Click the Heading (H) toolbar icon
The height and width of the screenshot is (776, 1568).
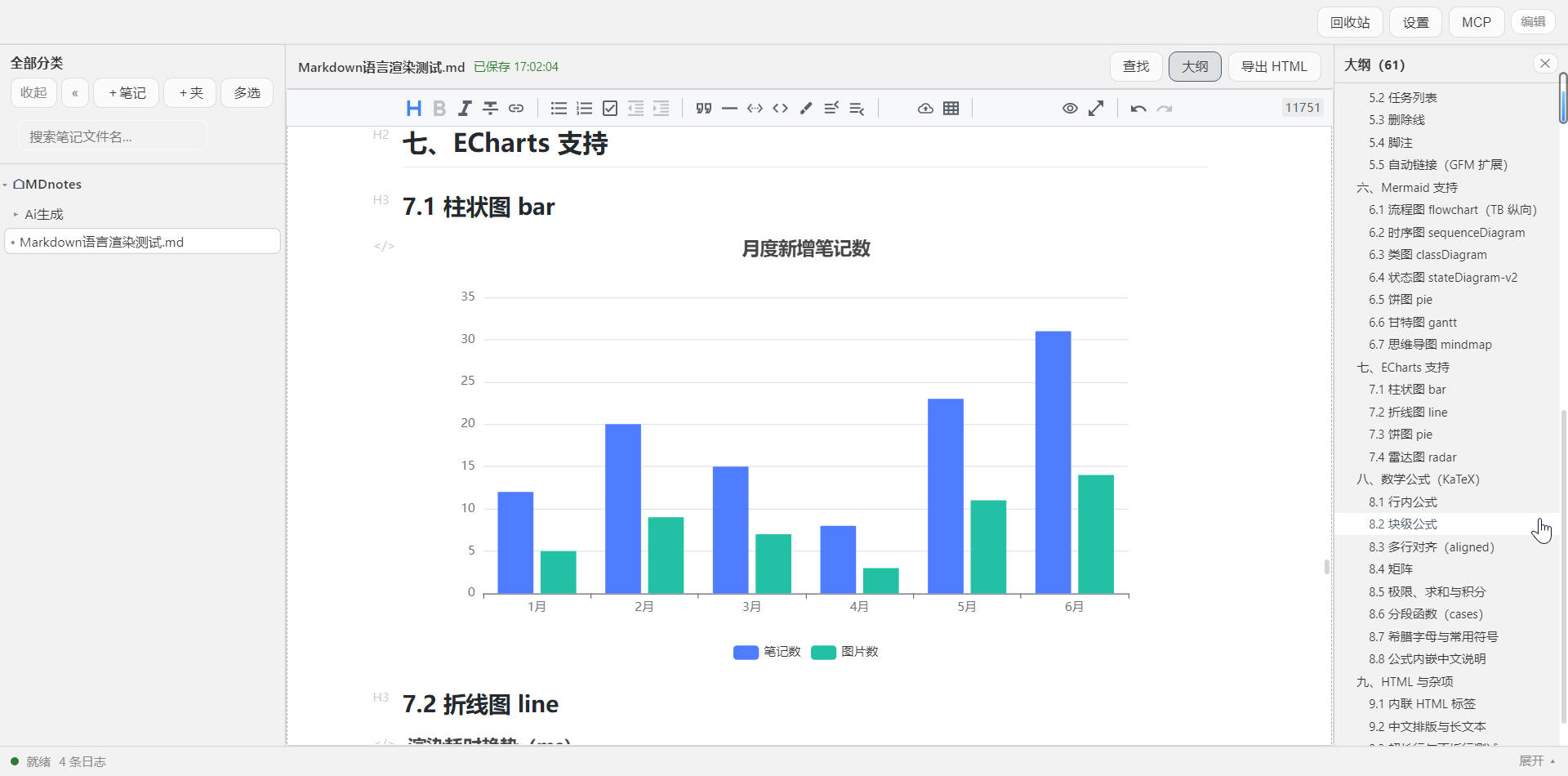pyautogui.click(x=413, y=108)
